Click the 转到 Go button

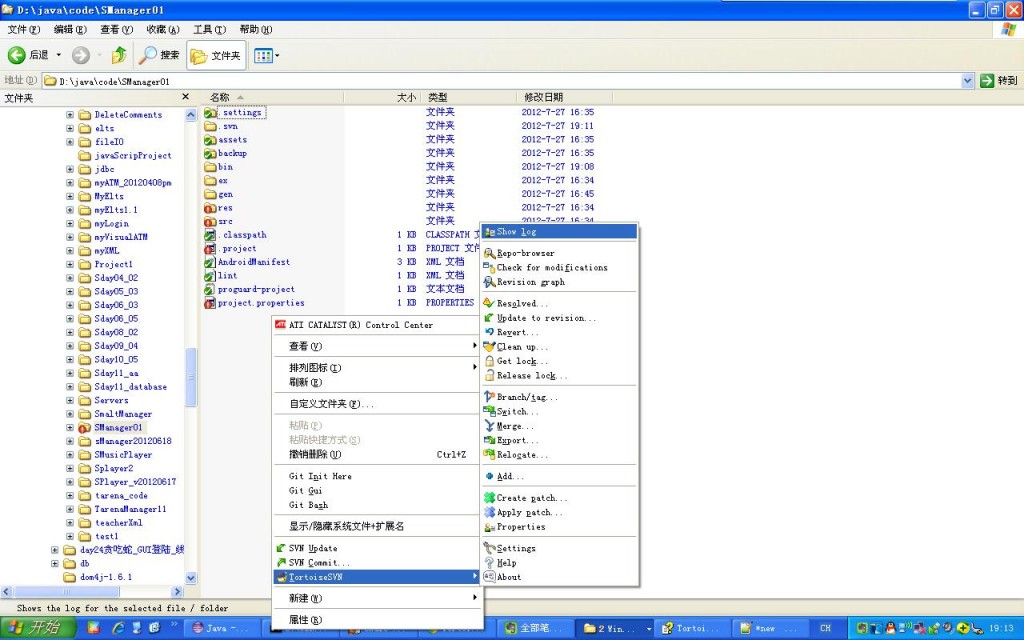pyautogui.click(x=999, y=80)
